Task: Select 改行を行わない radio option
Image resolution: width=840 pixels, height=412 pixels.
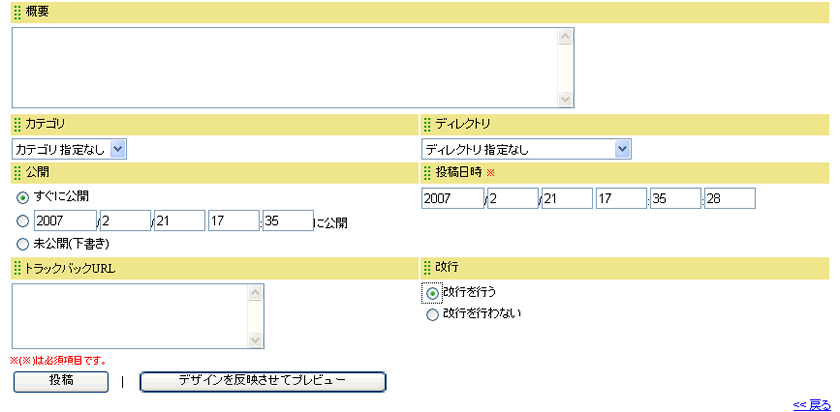Action: (432, 314)
